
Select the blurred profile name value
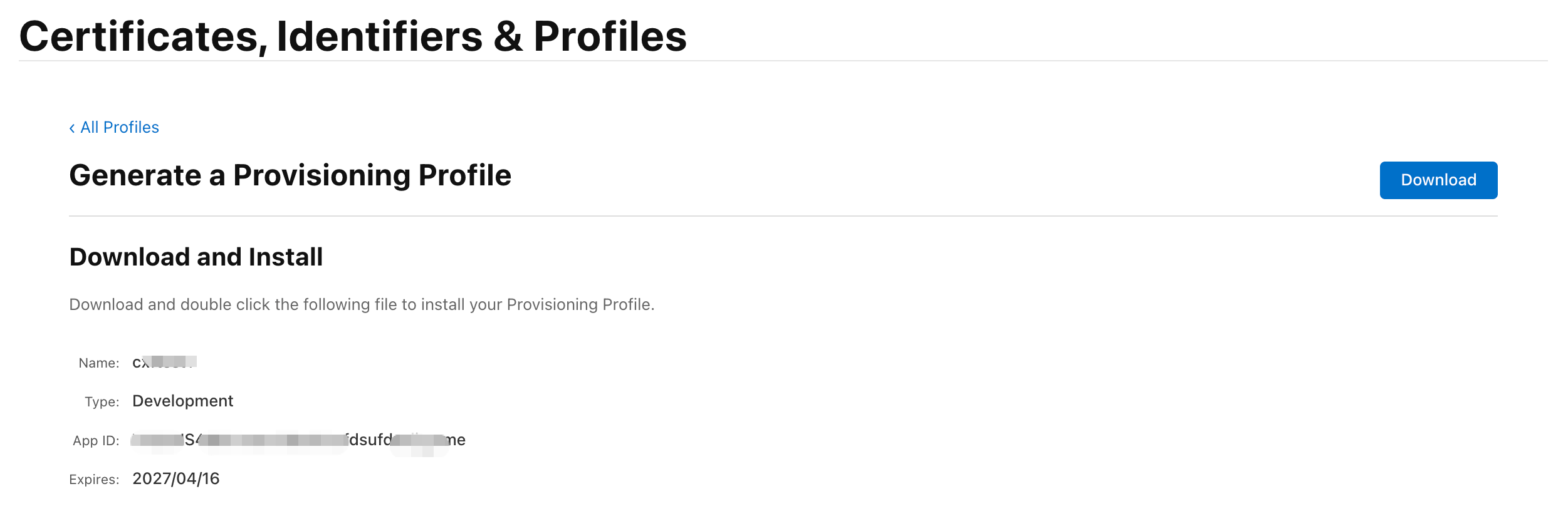pos(164,362)
